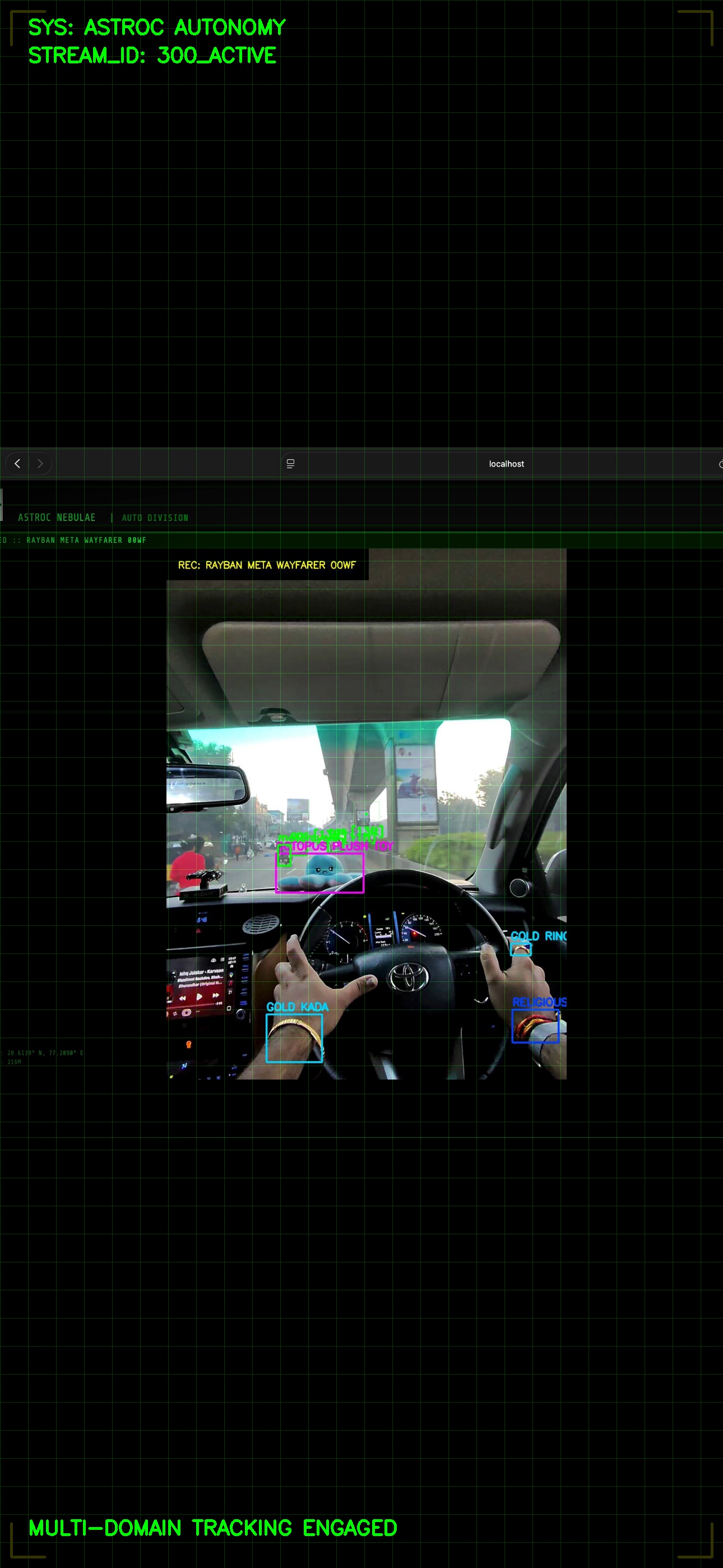Screen dimensions: 723x1568
Task: Select the AUTO DIVISION header label
Action: pos(155,518)
